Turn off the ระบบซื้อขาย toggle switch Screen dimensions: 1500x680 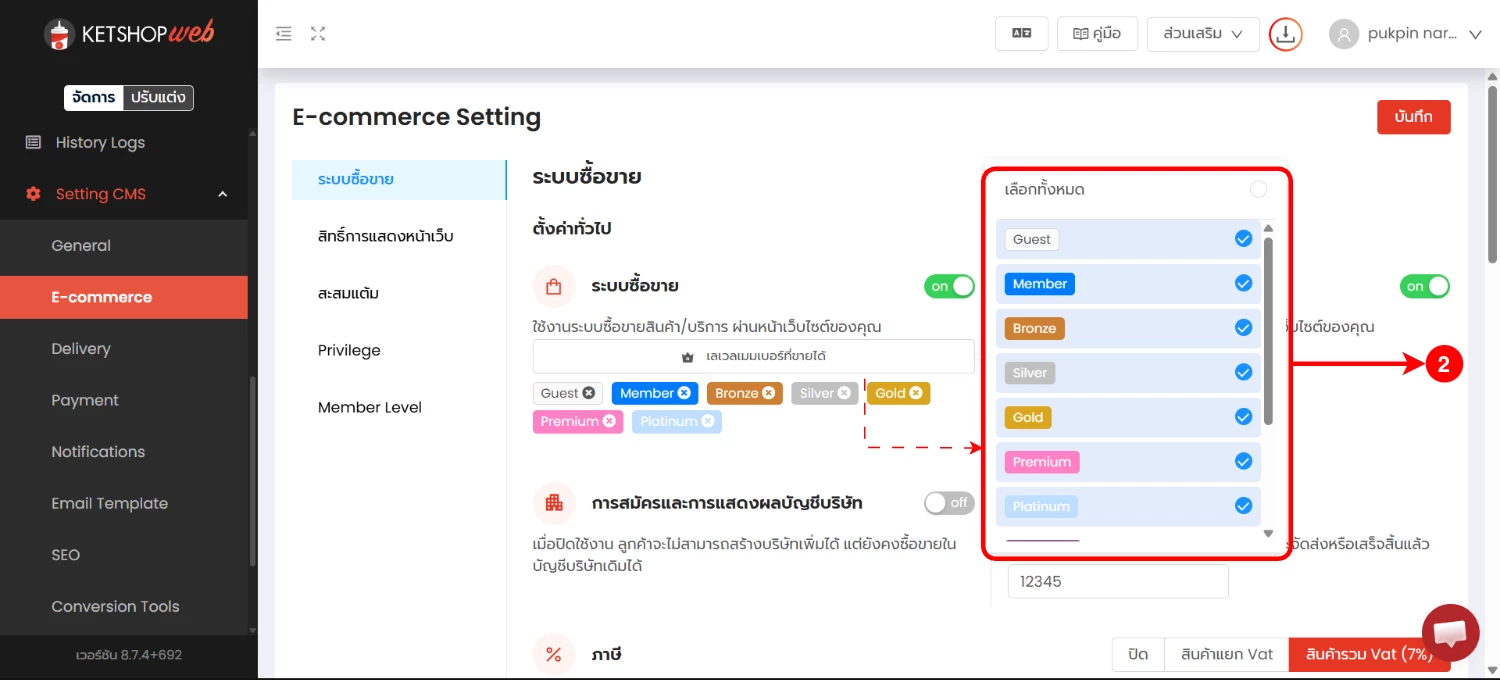pyautogui.click(x=949, y=287)
